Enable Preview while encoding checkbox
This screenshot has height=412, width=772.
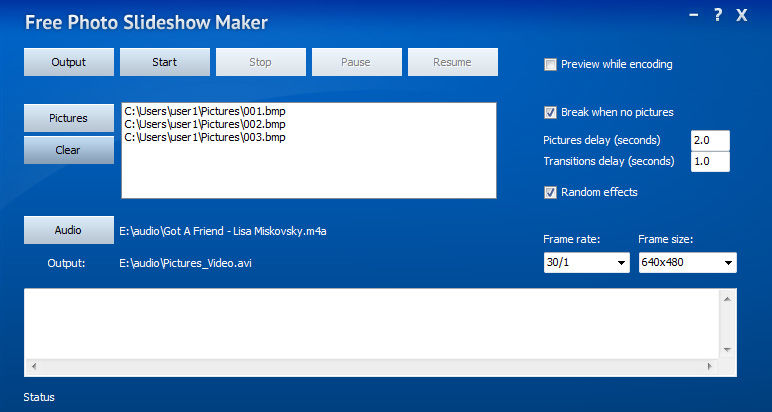click(550, 64)
